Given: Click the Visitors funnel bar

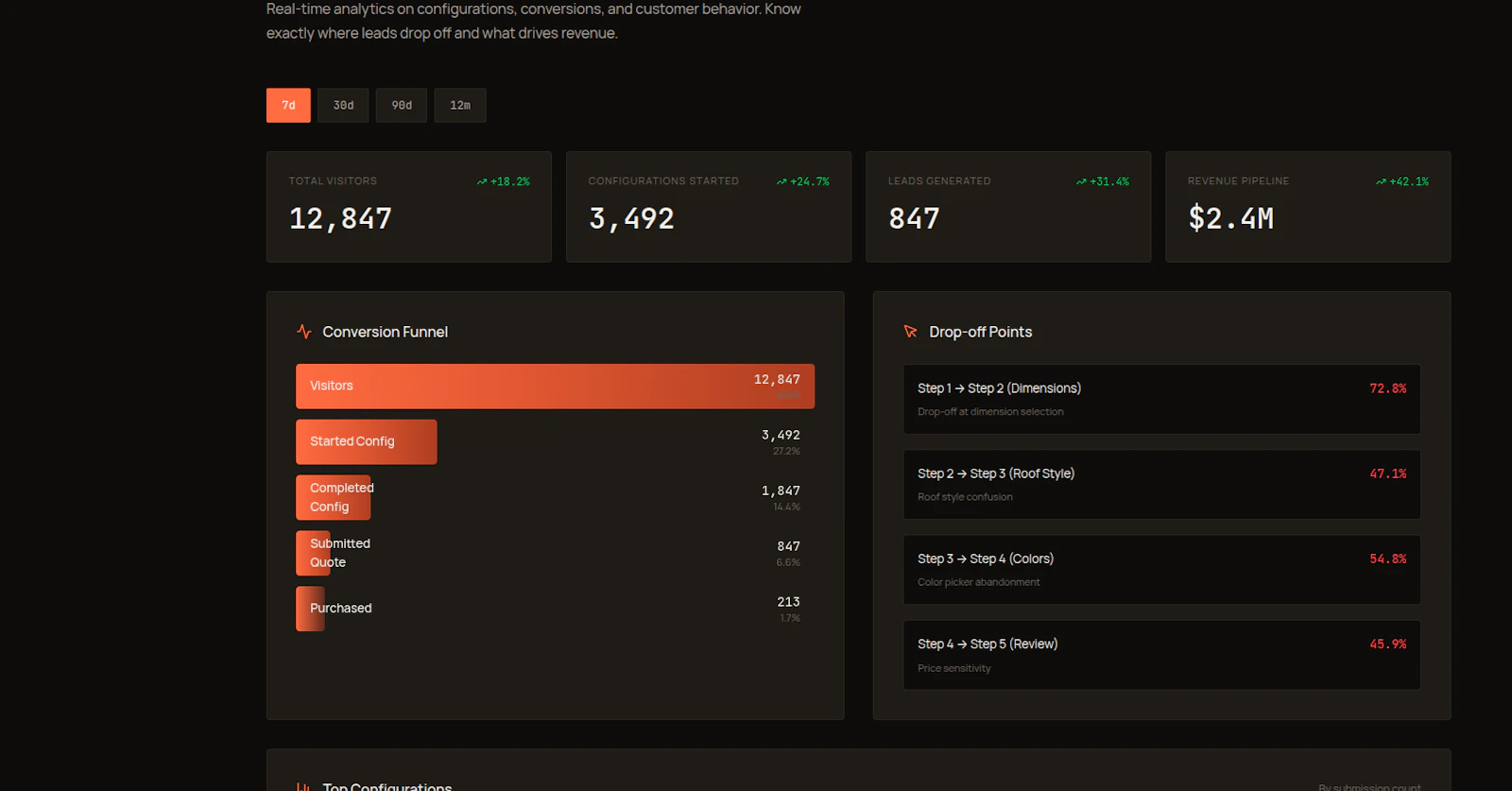Looking at the screenshot, I should (555, 387).
